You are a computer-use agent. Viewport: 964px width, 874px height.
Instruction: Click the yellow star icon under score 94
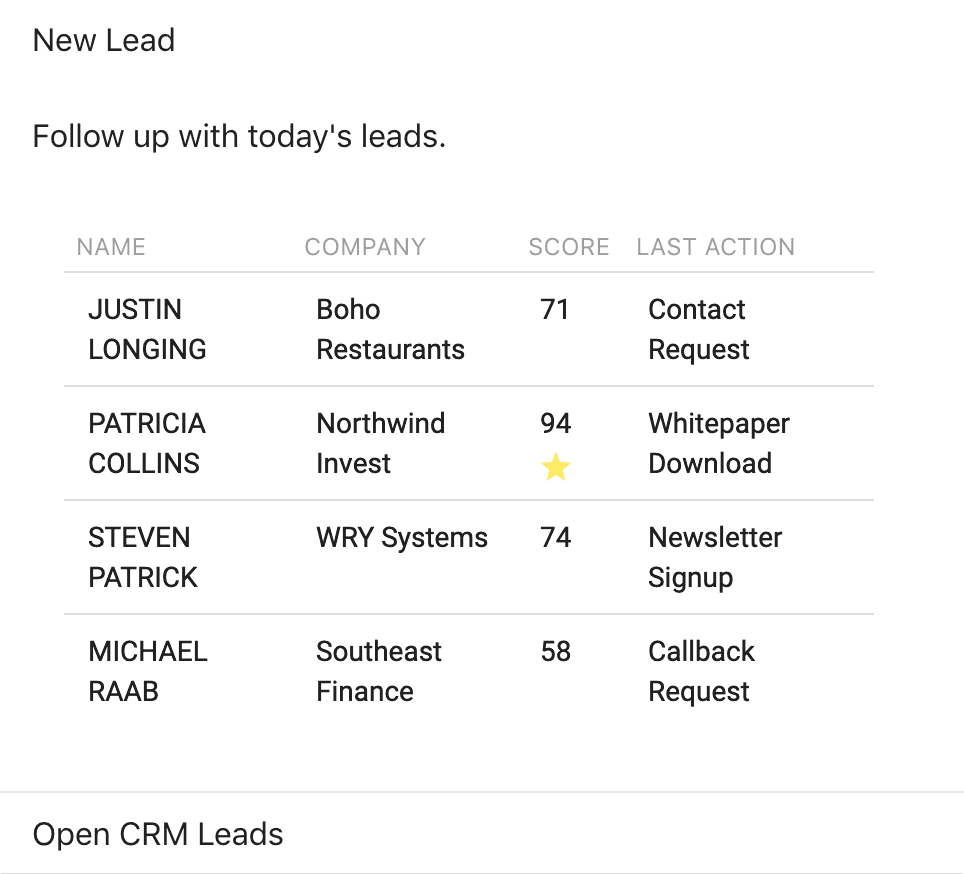click(x=556, y=467)
